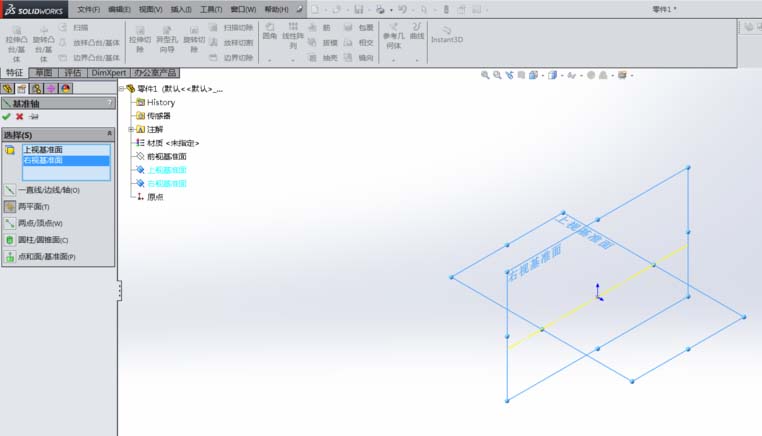Screen dimensions: 762x436
Task: Open help for the 基准轴 panel
Action: [x=109, y=103]
